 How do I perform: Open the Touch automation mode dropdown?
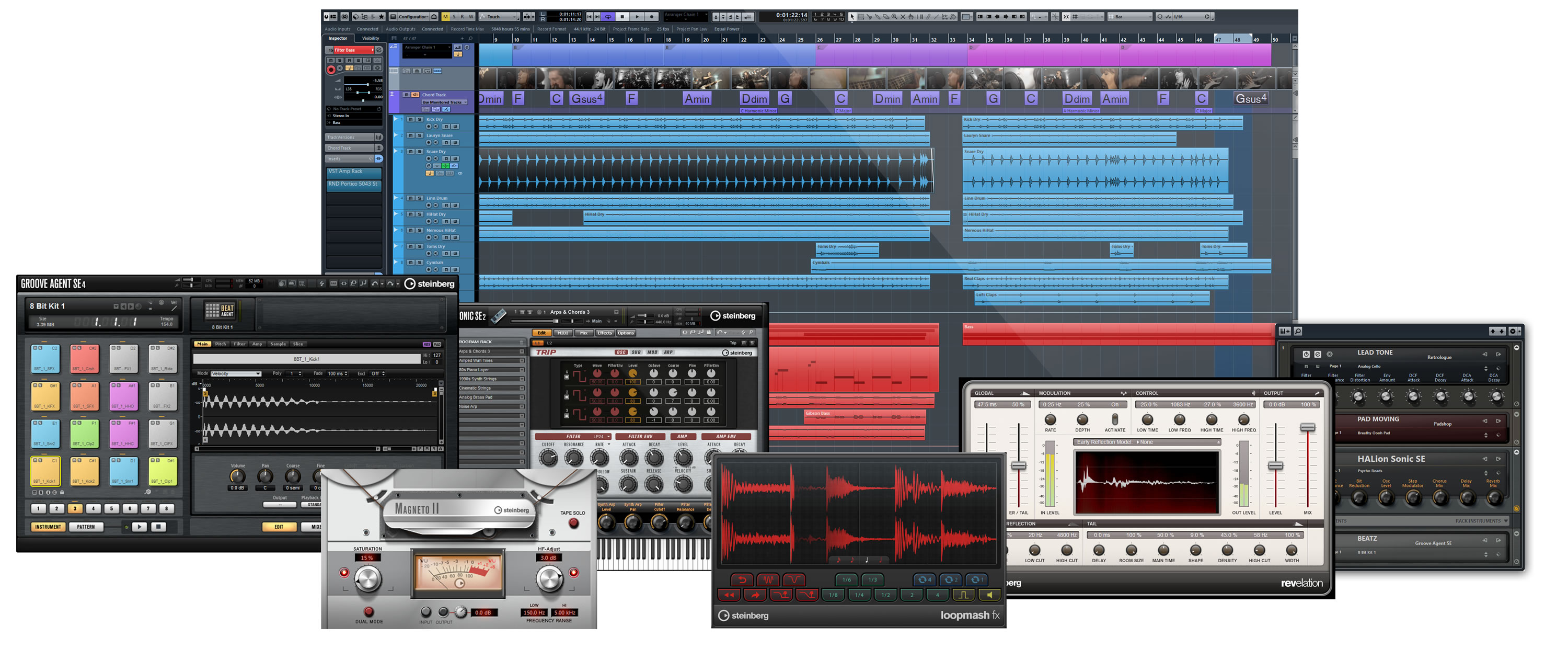click(499, 17)
